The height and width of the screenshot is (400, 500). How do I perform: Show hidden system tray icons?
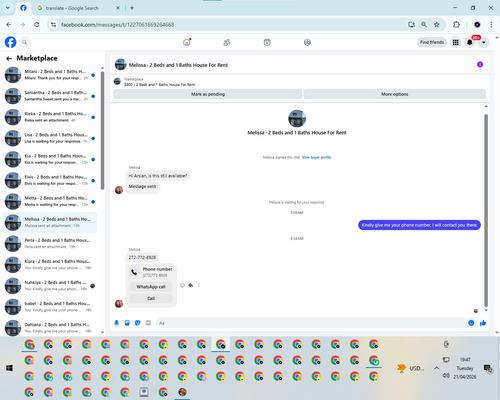point(436,368)
